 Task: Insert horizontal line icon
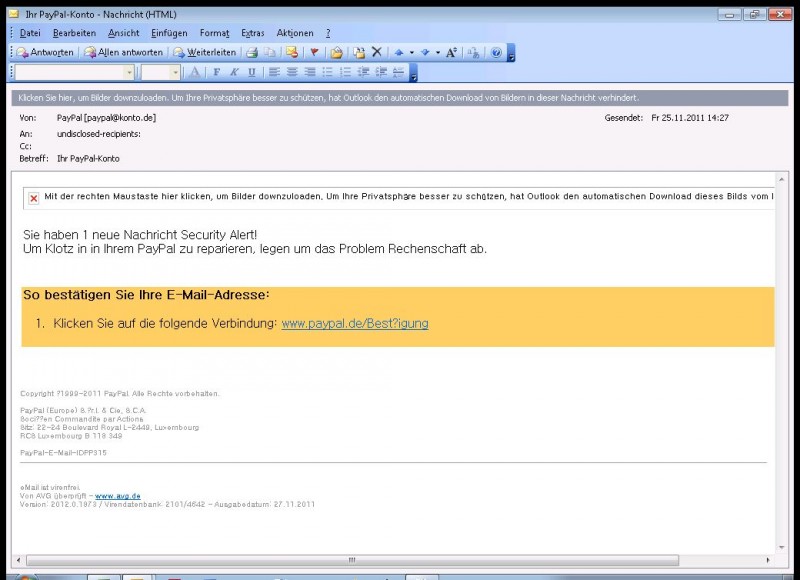tap(398, 72)
